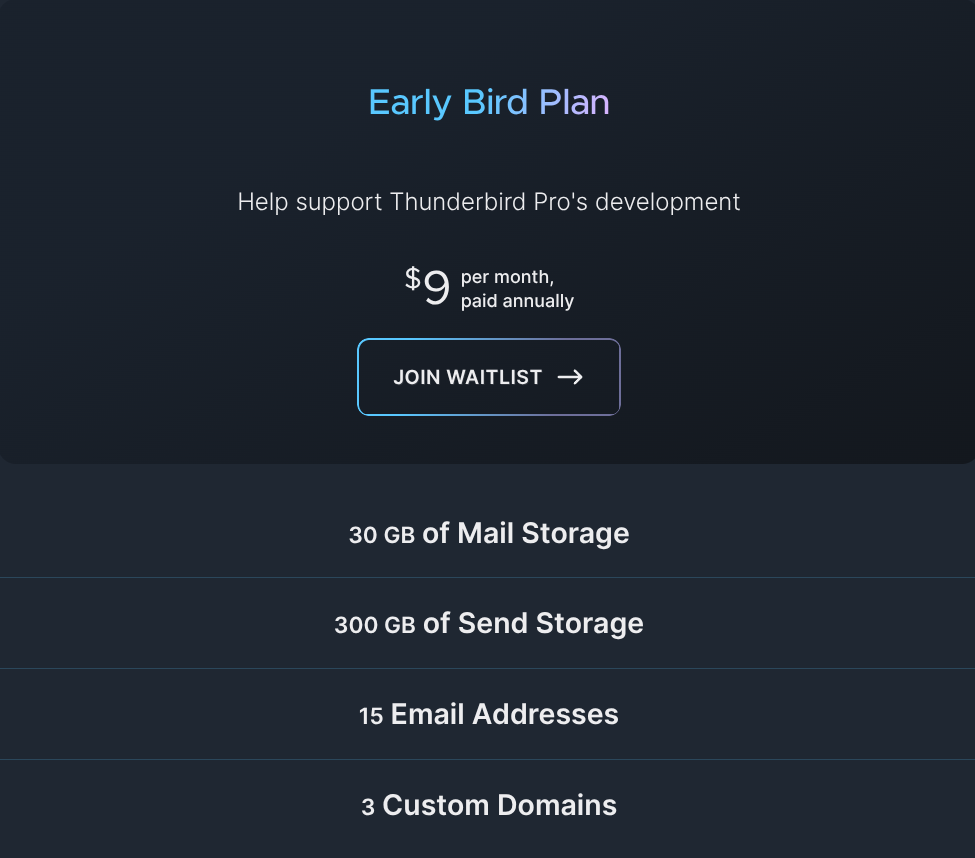This screenshot has height=858, width=975.
Task: Select the Thunderbird Pro development subtitle
Action: [x=489, y=202]
